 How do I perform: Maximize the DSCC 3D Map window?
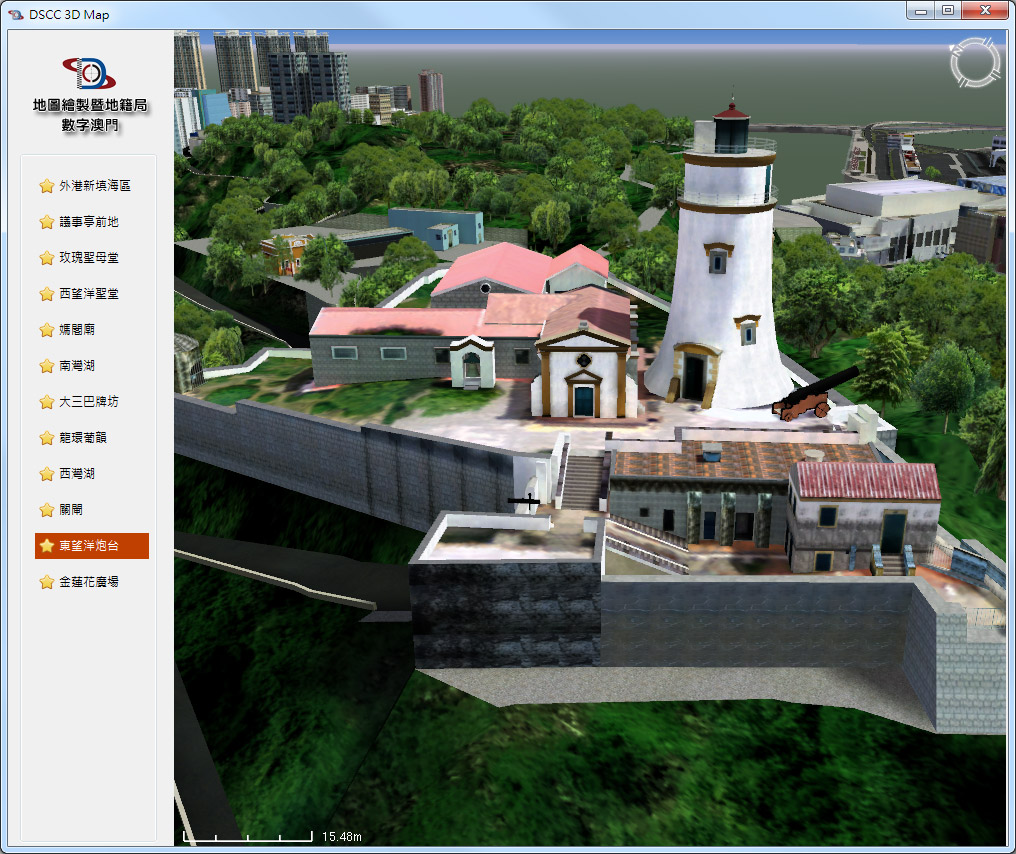pyautogui.click(x=947, y=11)
